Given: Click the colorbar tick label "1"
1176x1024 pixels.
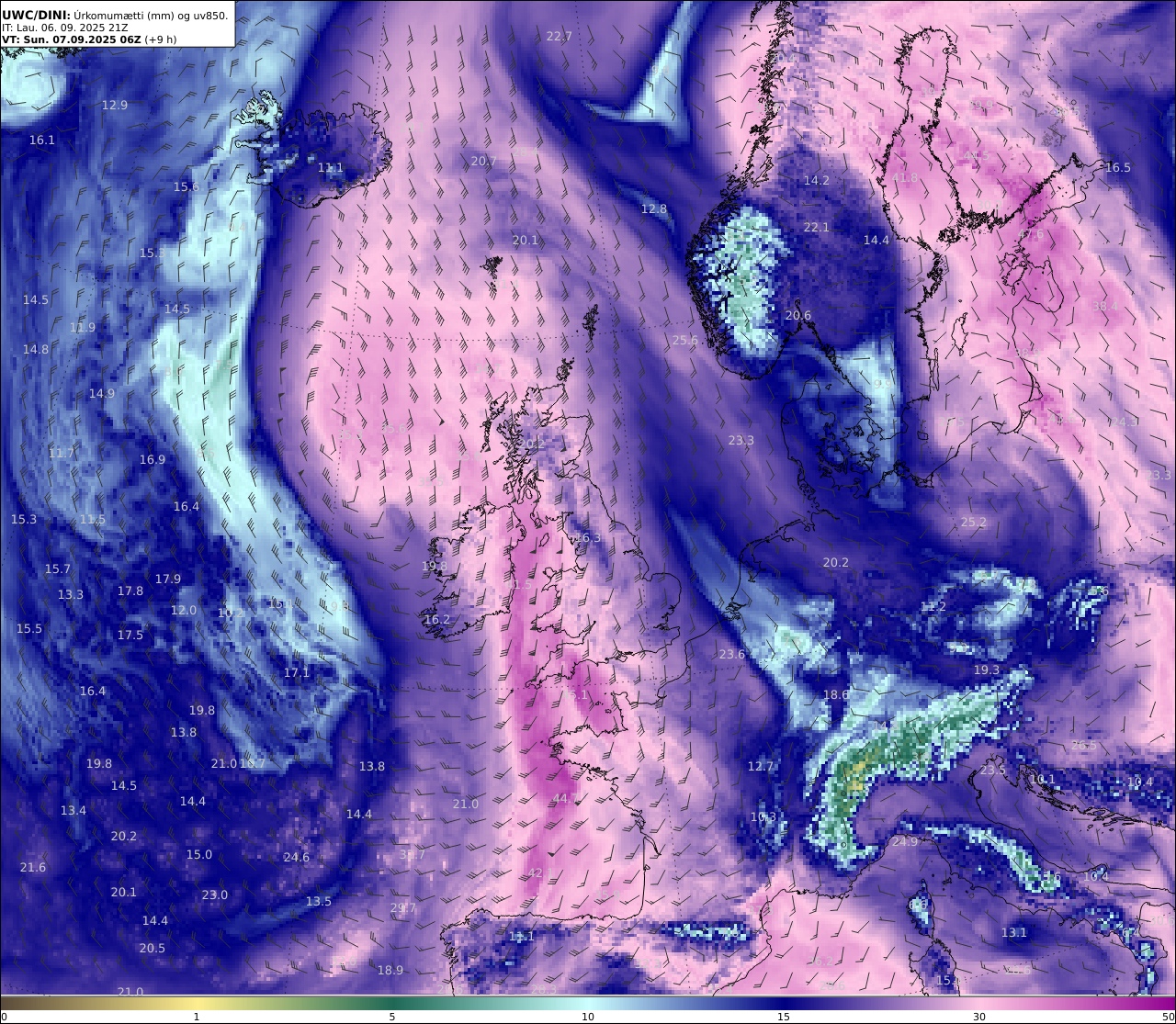Looking at the screenshot, I should [x=197, y=1017].
